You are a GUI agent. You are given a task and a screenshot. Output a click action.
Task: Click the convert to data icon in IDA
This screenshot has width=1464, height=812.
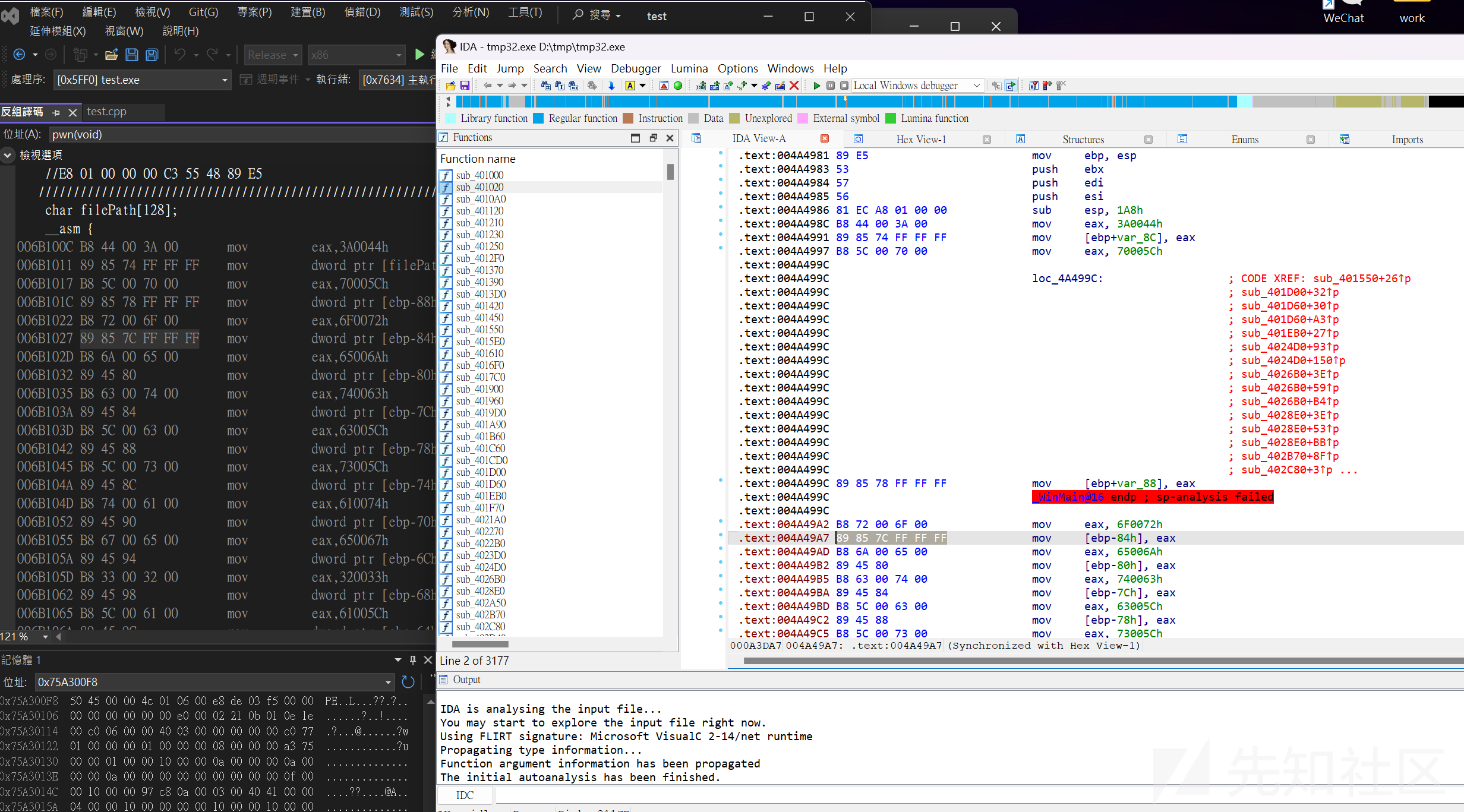click(715, 86)
